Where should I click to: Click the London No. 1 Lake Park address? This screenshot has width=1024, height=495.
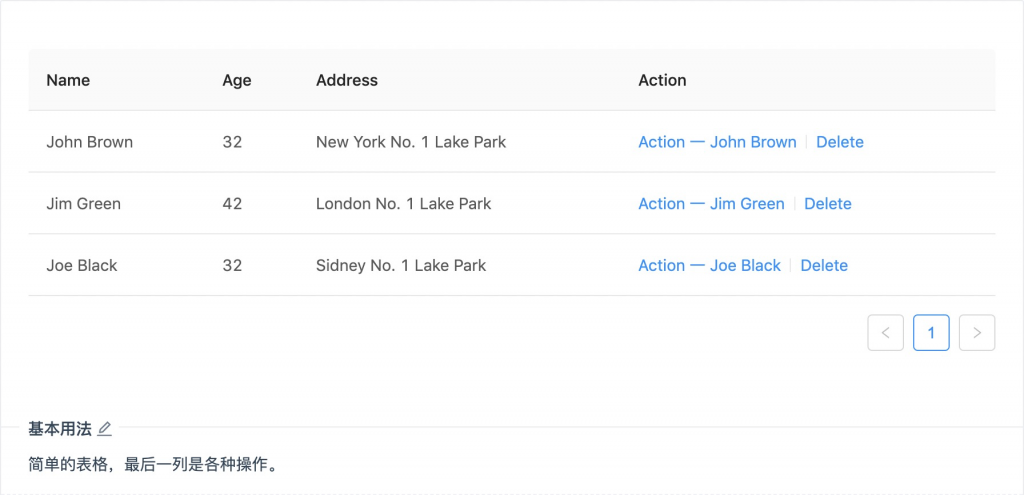point(404,204)
